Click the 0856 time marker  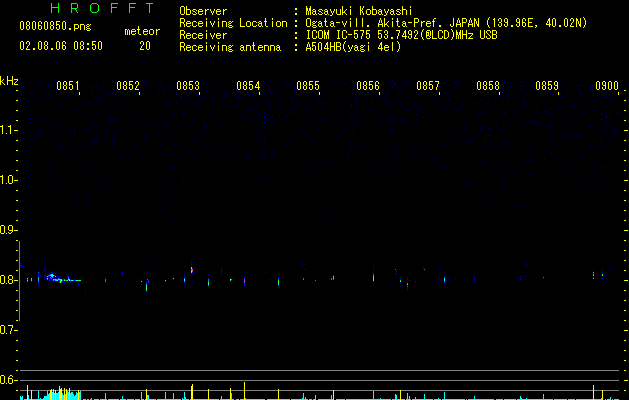368,85
